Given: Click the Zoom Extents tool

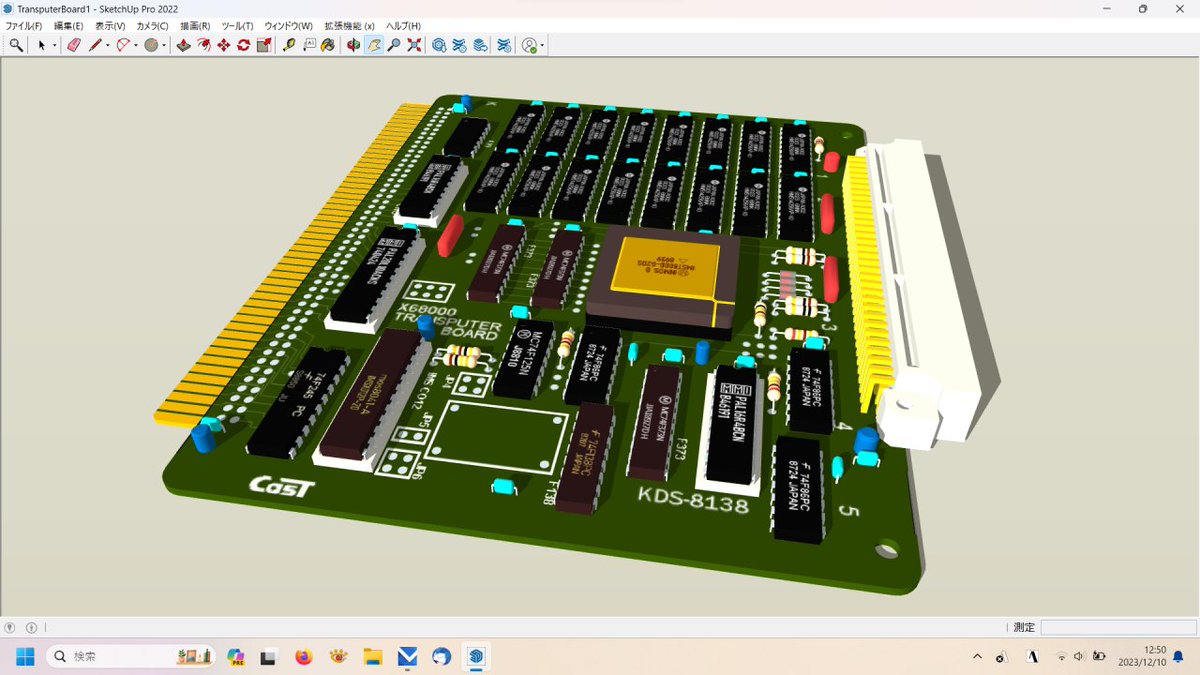Looking at the screenshot, I should pyautogui.click(x=413, y=44).
